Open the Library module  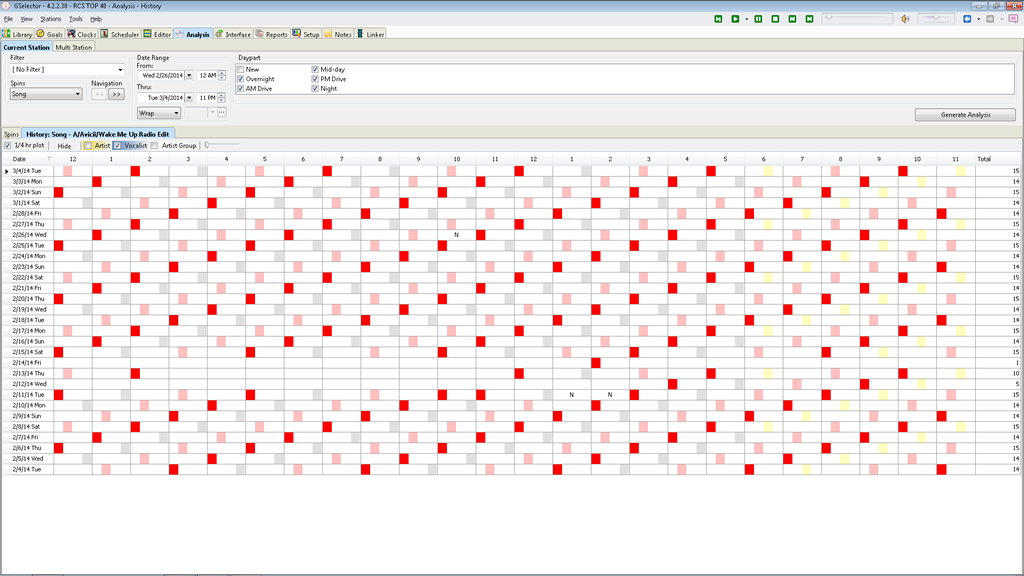tap(17, 34)
